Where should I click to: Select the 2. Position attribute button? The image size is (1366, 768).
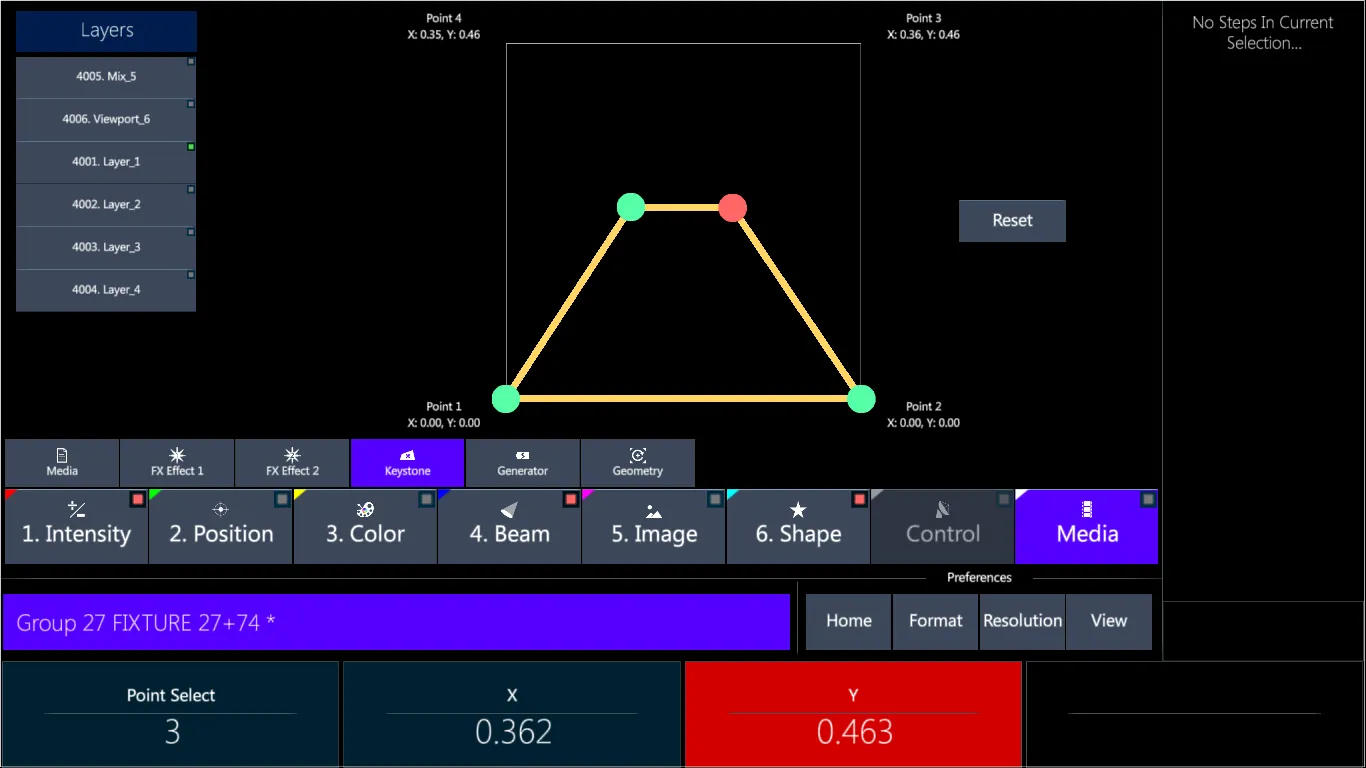pyautogui.click(x=221, y=527)
